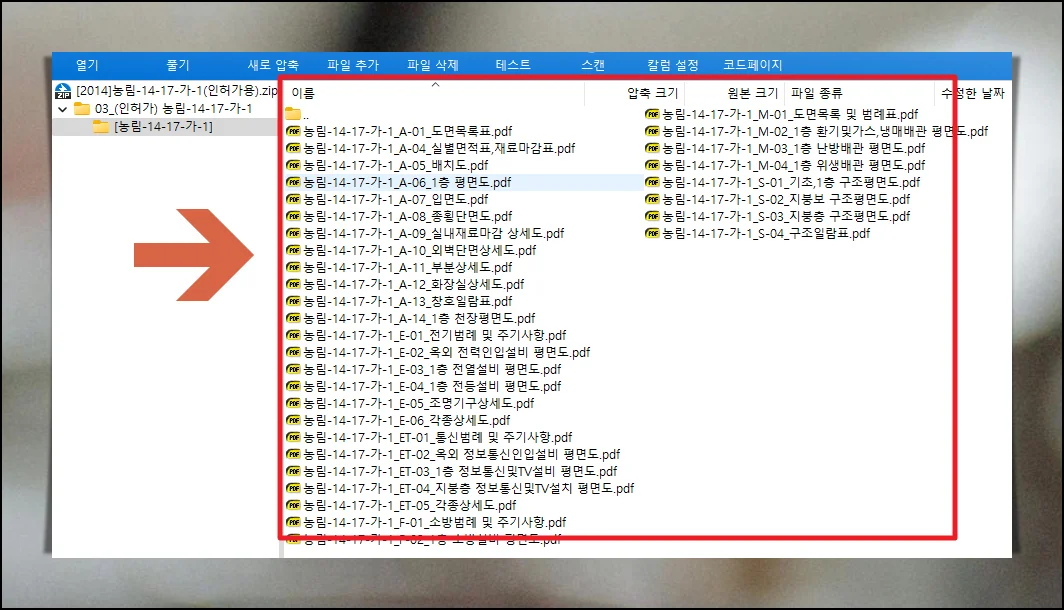The image size is (1064, 610).
Task: Click the PDF icon of E-01_전기범례 및 주기사항.pdf
Action: pos(293,335)
